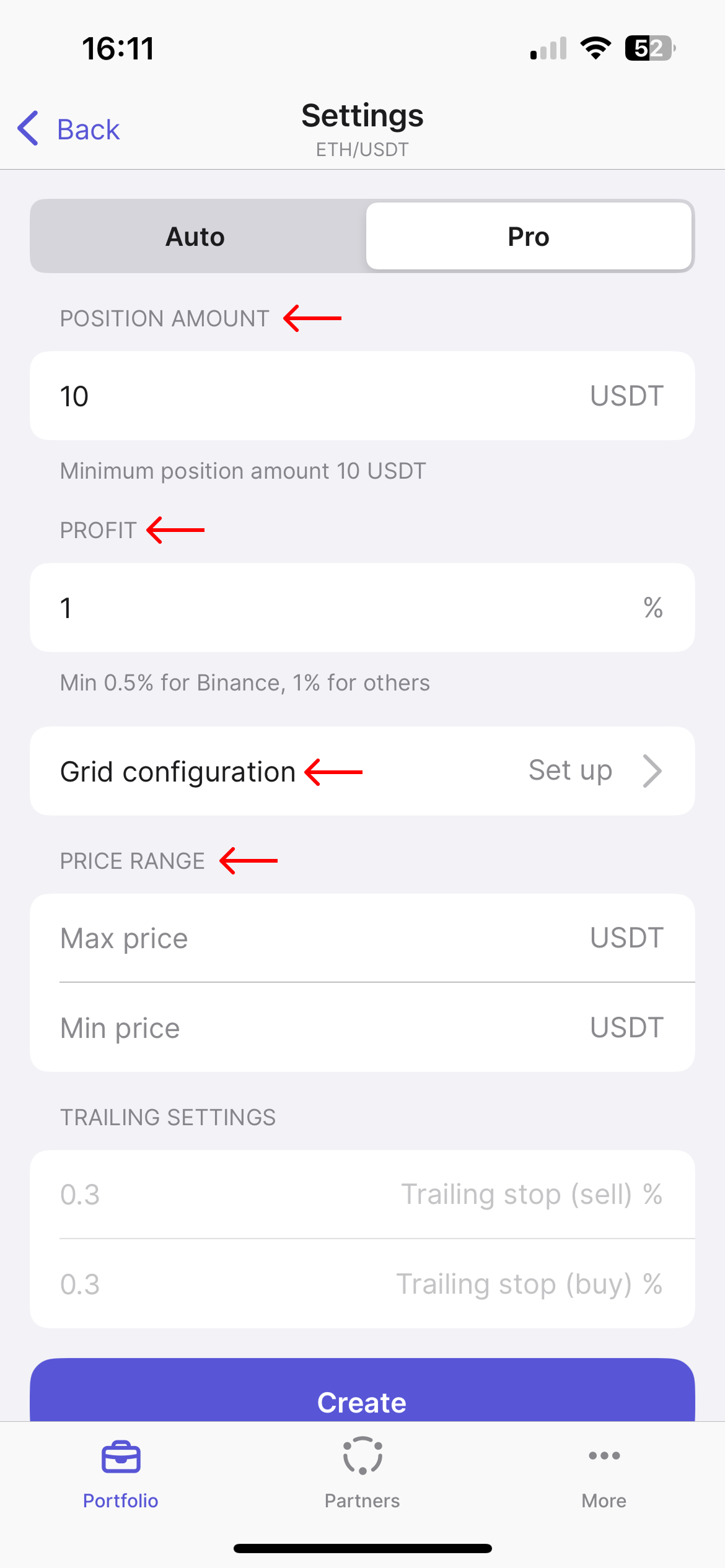Image resolution: width=725 pixels, height=1568 pixels.
Task: Edit Trailing stop (buy) % field
Action: tap(310, 1284)
